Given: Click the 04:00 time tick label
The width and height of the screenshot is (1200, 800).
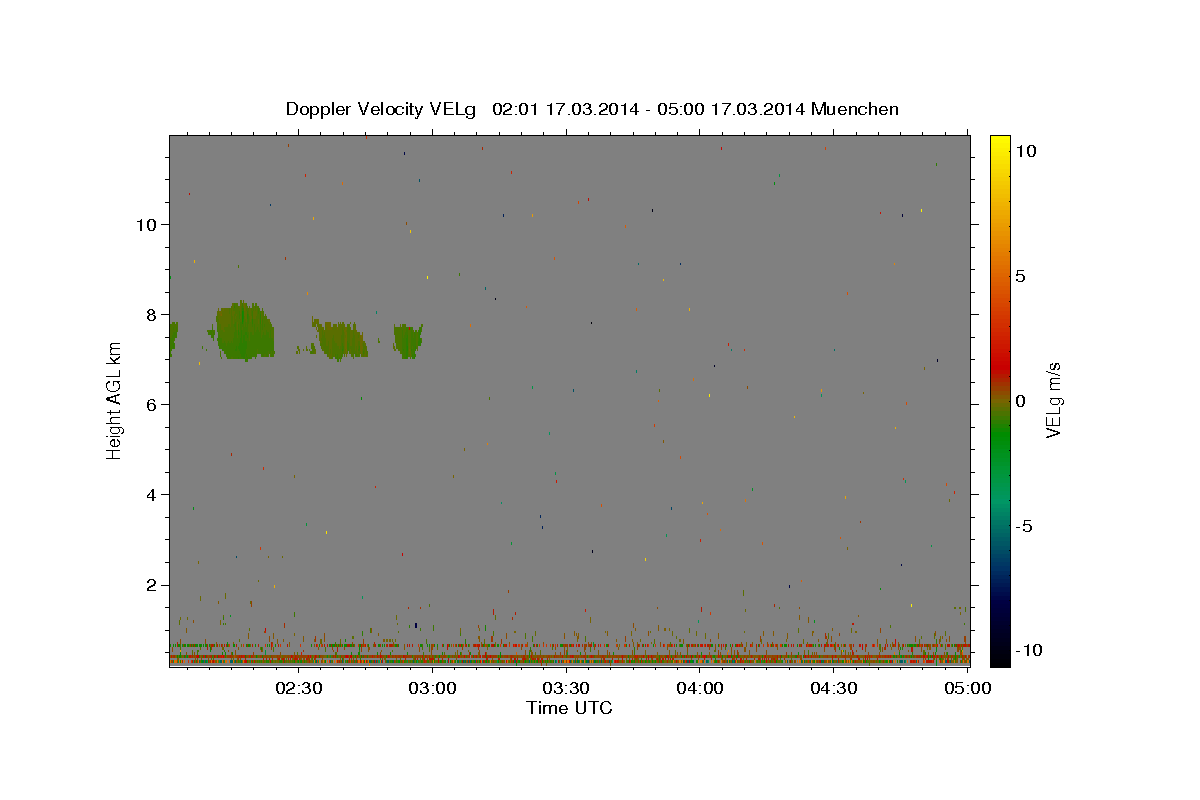Looking at the screenshot, I should coord(700,688).
